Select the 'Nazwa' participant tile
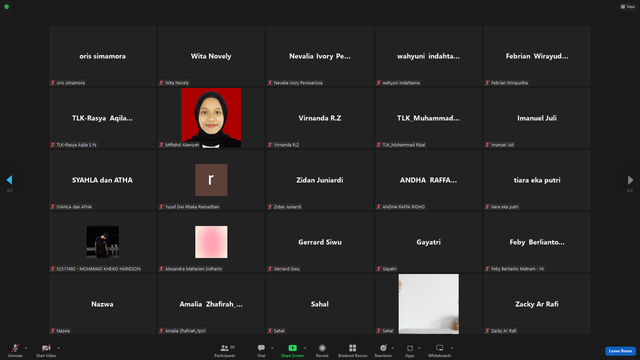 [102, 304]
